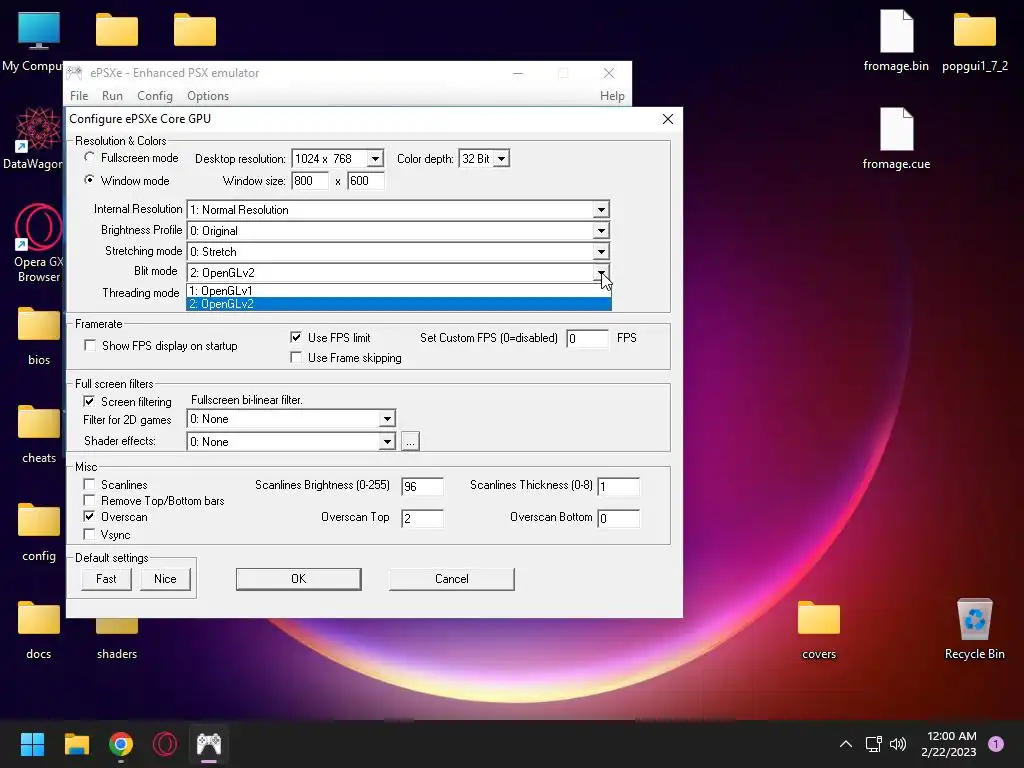
Task: Click the network tray icon
Action: point(873,744)
